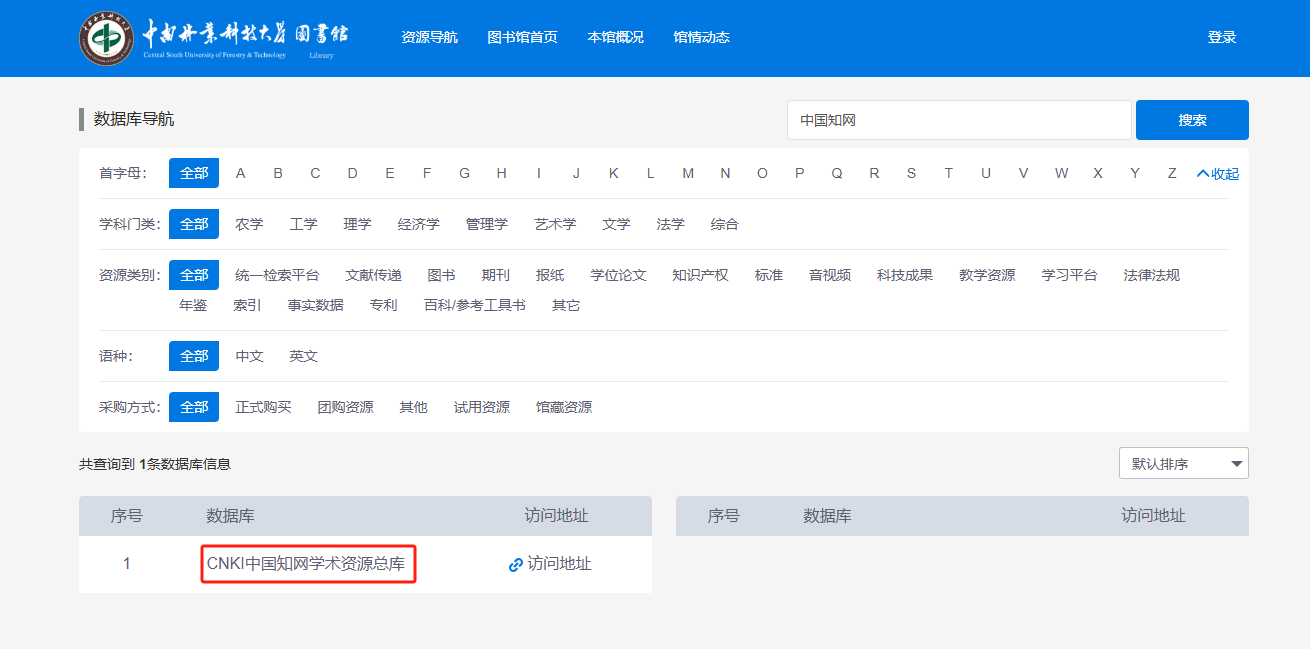Click the 登录 login link

[1221, 37]
